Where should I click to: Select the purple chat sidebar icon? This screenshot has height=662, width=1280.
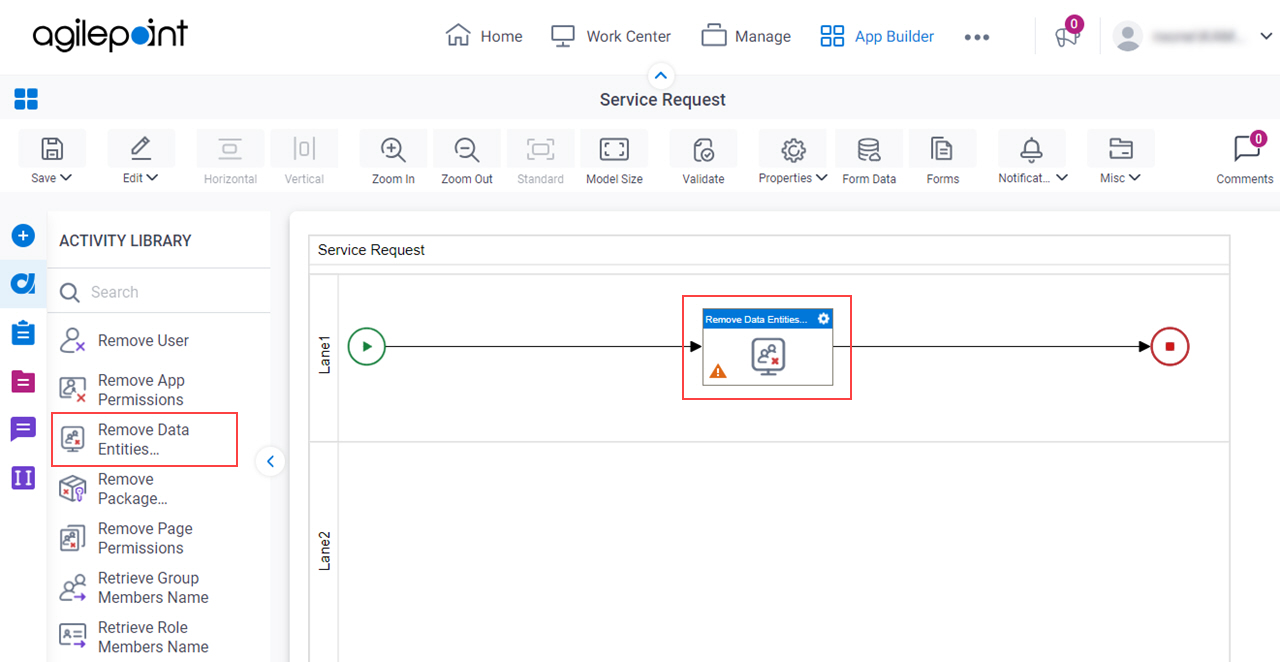click(x=23, y=430)
